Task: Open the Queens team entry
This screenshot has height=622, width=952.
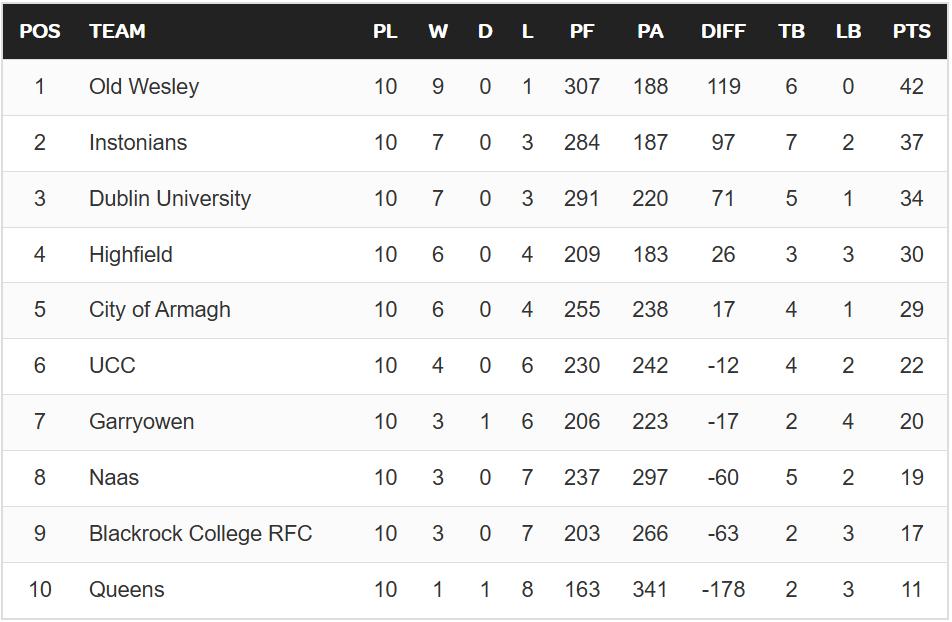Action: 127,590
